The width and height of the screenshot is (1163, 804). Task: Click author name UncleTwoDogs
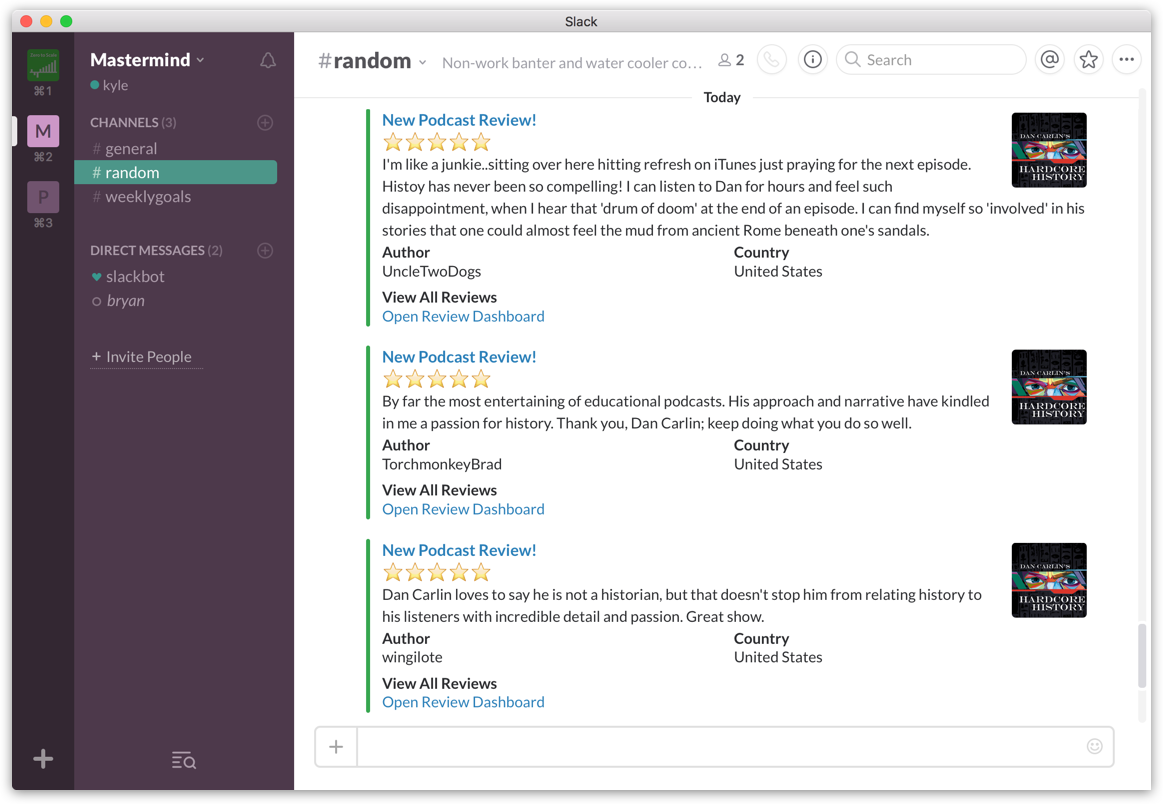tap(432, 271)
